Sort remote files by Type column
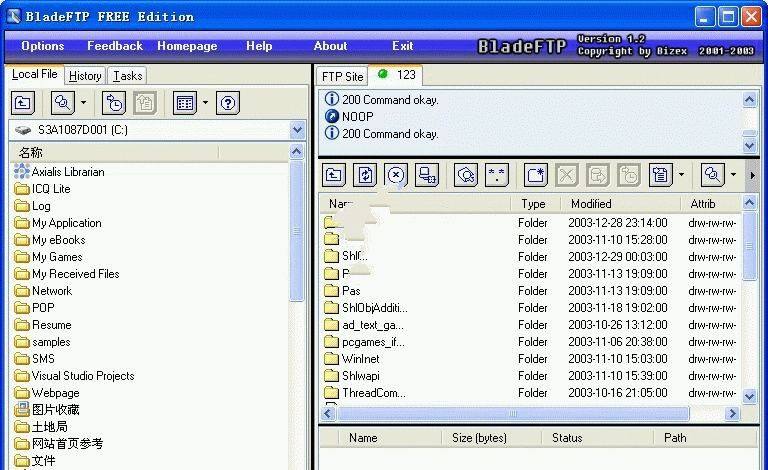 click(534, 204)
